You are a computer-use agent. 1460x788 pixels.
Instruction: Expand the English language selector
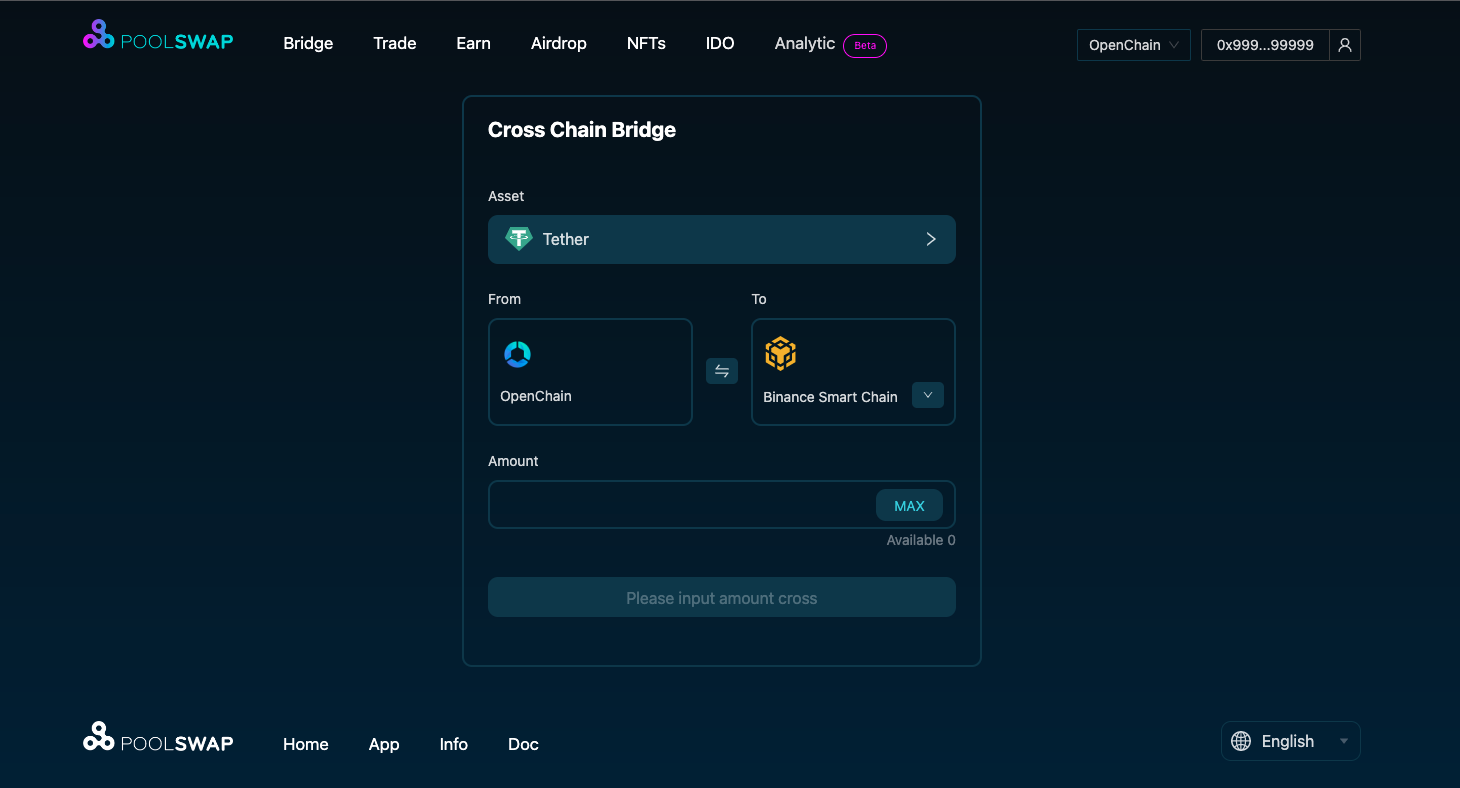coord(1291,741)
